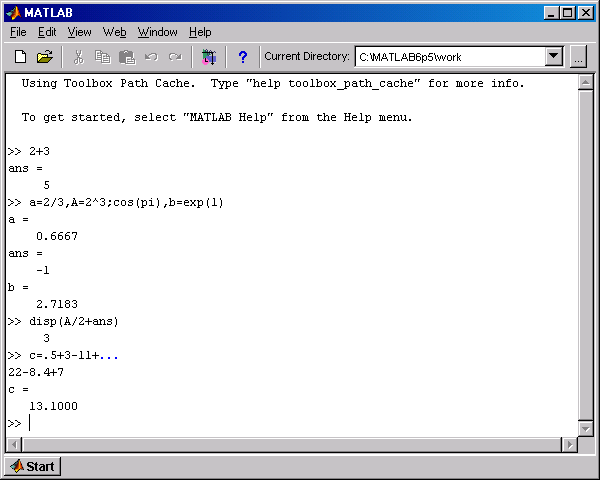600x480 pixels.
Task: Open the View menu
Action: pos(80,32)
